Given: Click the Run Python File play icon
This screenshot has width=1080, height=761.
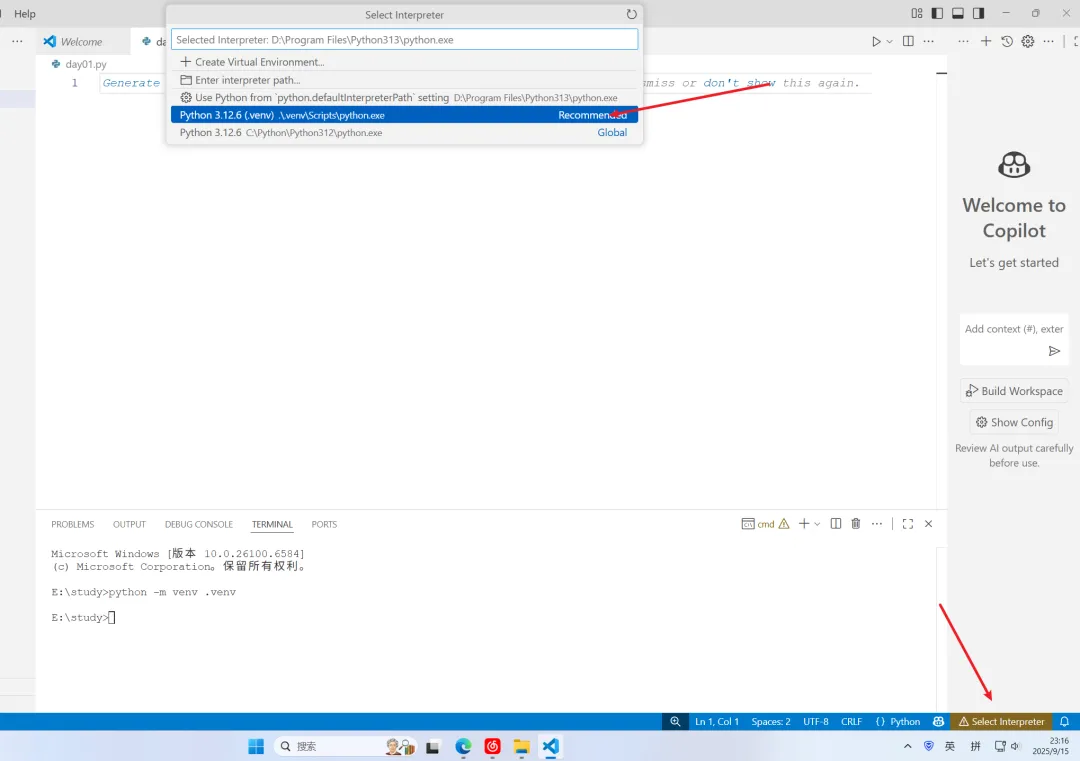Looking at the screenshot, I should [875, 41].
